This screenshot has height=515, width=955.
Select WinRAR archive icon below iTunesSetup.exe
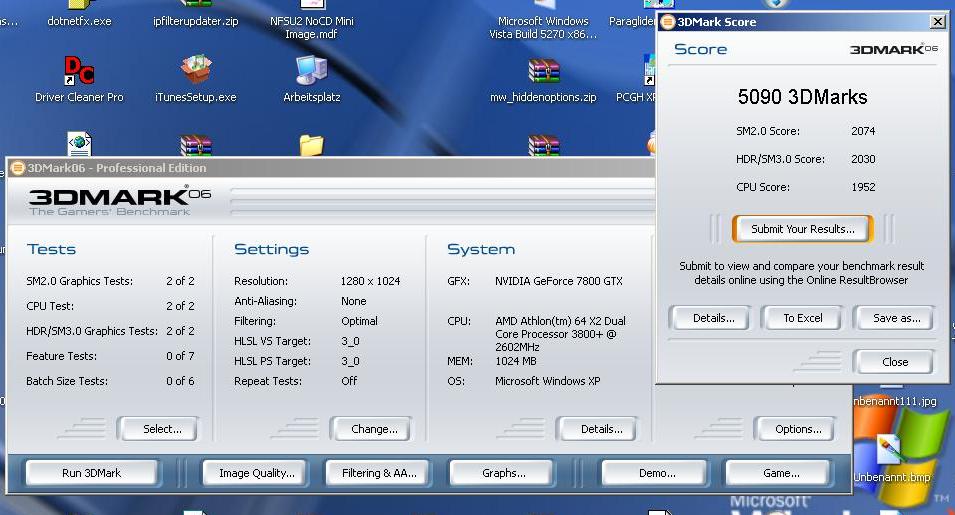[x=196, y=145]
